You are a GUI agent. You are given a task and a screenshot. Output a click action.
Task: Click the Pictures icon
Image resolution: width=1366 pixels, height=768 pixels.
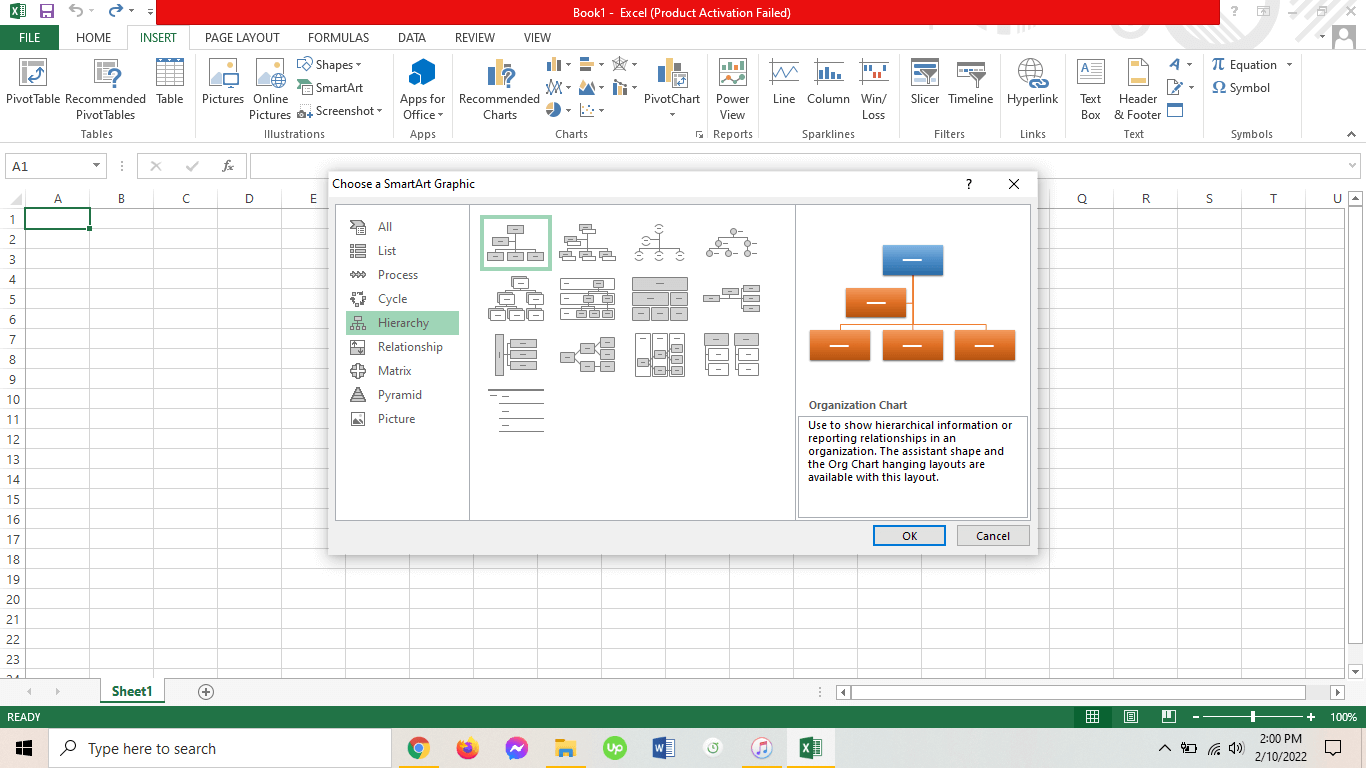tap(223, 82)
